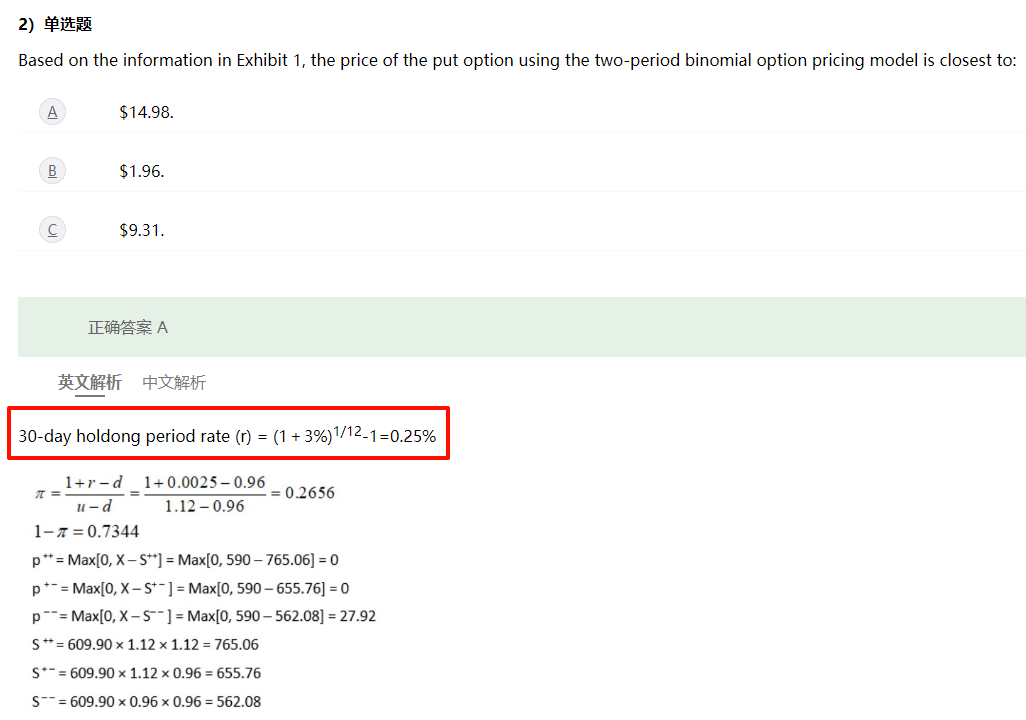Click the $14.98 answer text
Viewport: 1026px width, 720px height.
pyautogui.click(x=146, y=112)
